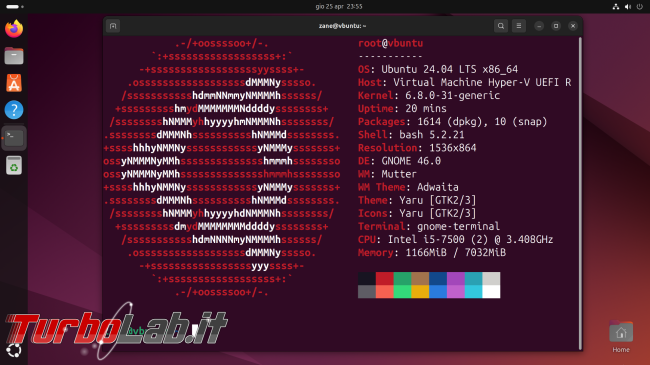
Task: Click the 'Theme: Yaru [GTK2/3]' line
Action: point(417,200)
